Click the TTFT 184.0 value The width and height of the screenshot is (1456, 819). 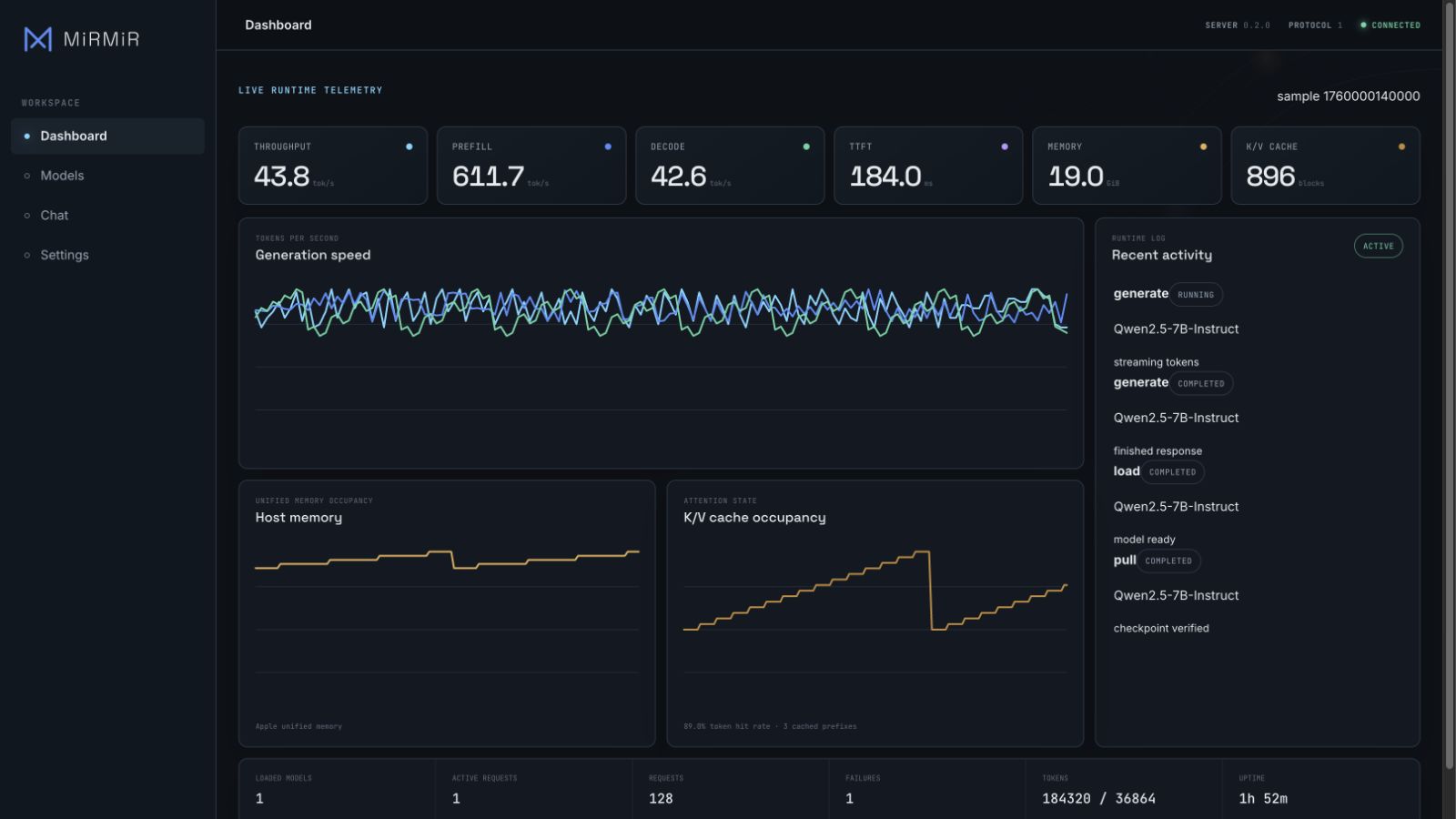pos(885,176)
